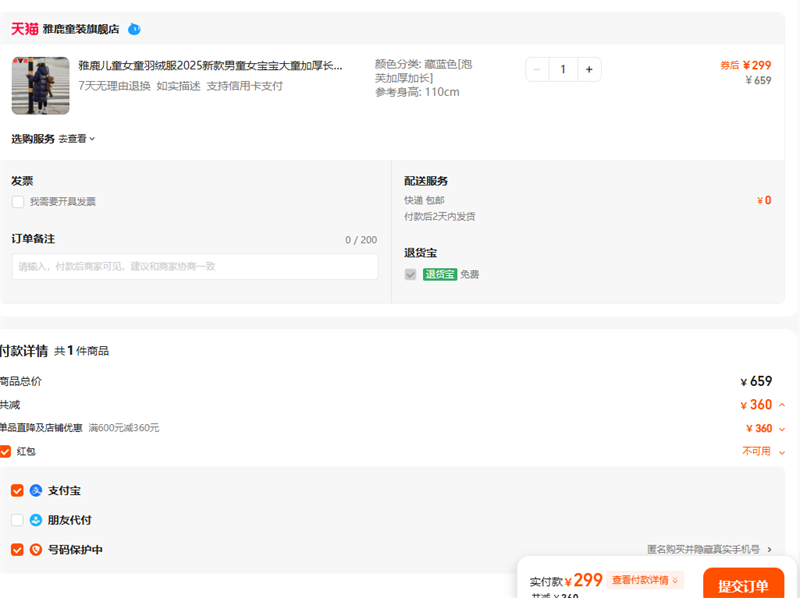
Task: Collapse the 共减 ¥360 discount section
Action: [781, 405]
